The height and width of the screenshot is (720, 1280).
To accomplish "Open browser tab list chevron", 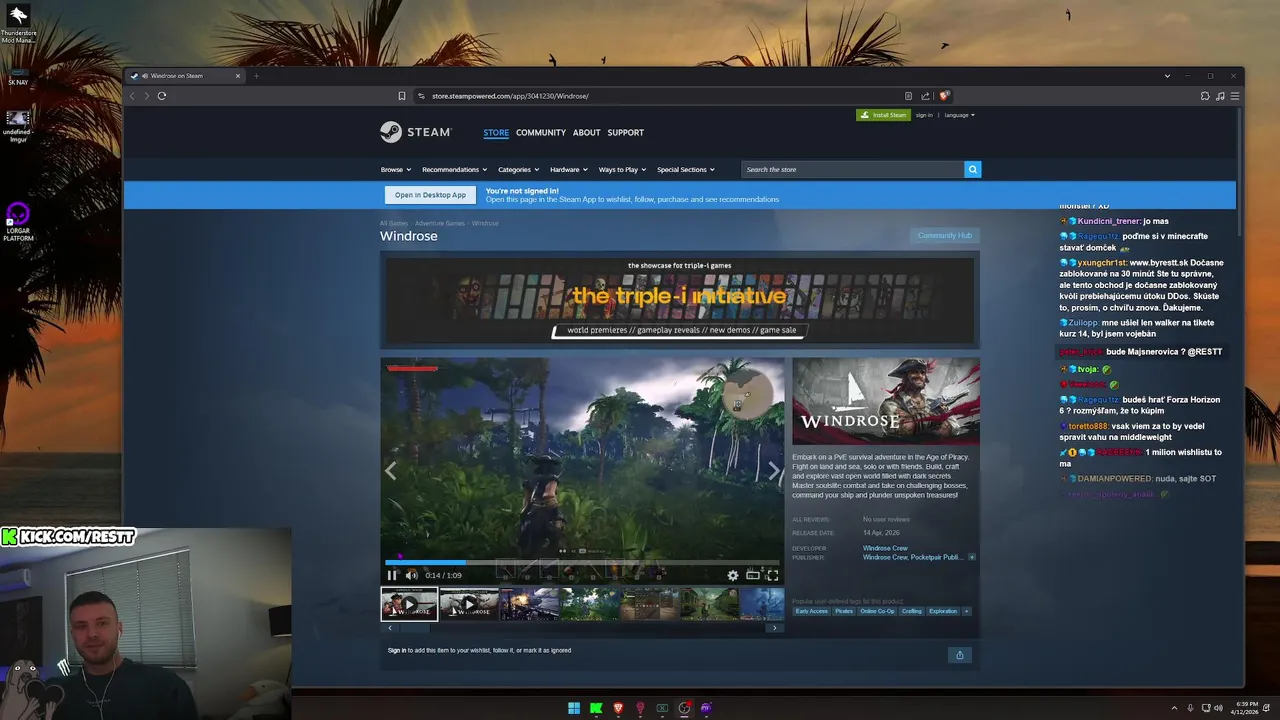I will (1167, 76).
